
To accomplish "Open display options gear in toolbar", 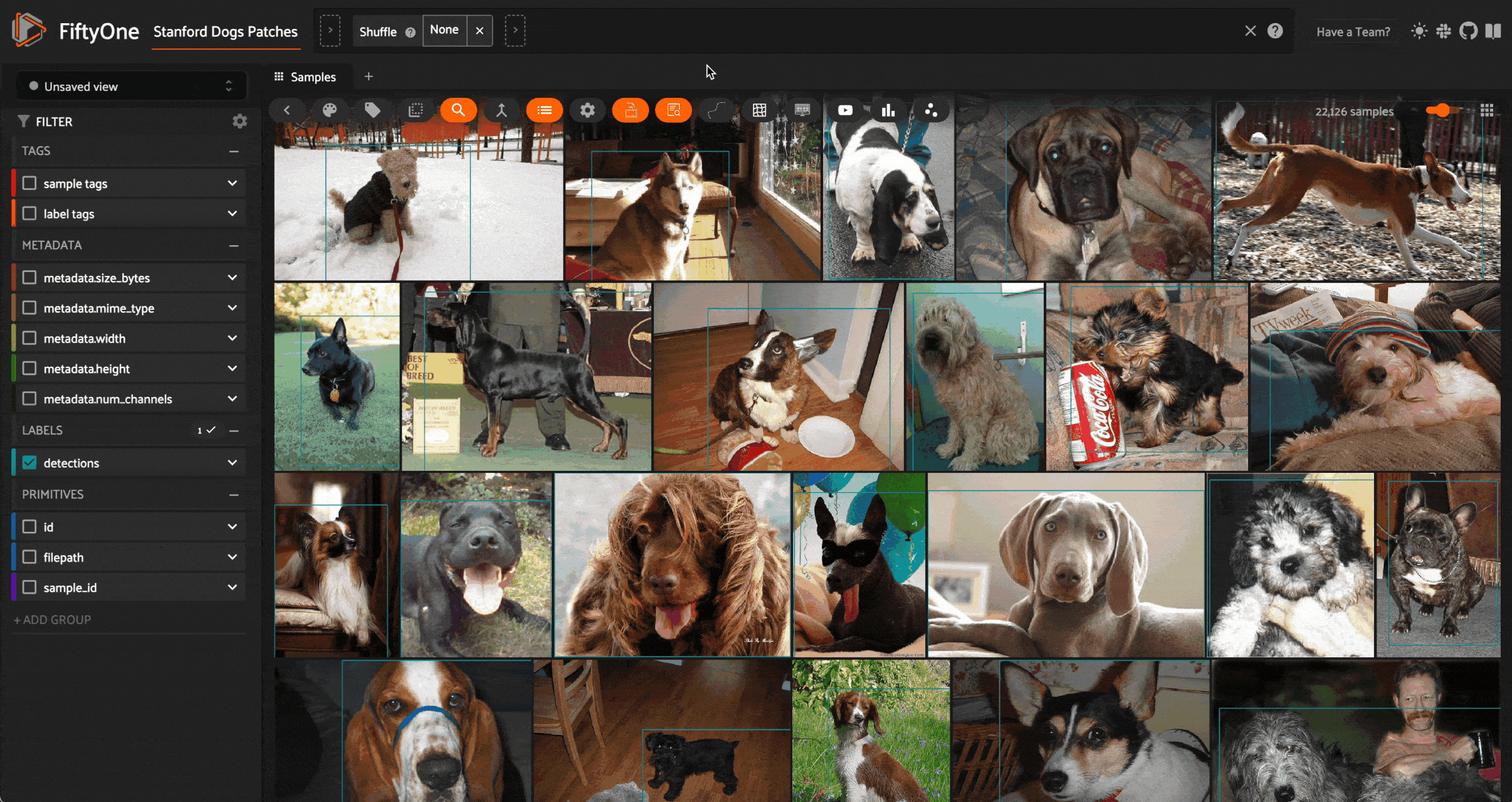I will (587, 110).
